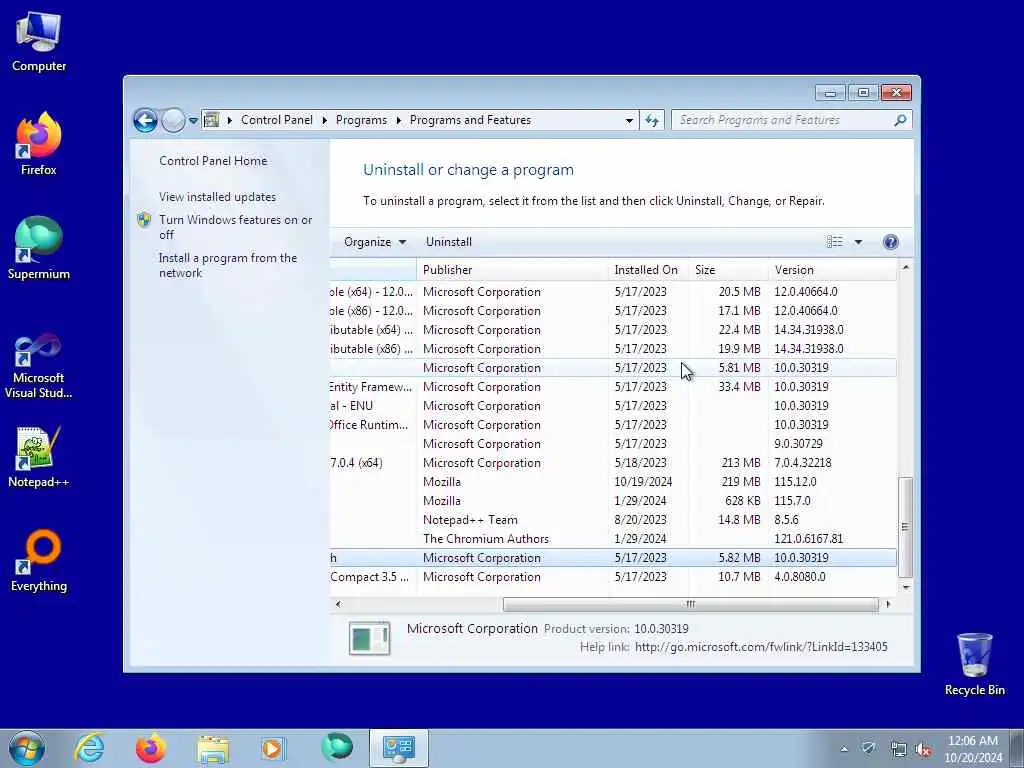Launch Windows Media Player from the taskbar

(272, 748)
